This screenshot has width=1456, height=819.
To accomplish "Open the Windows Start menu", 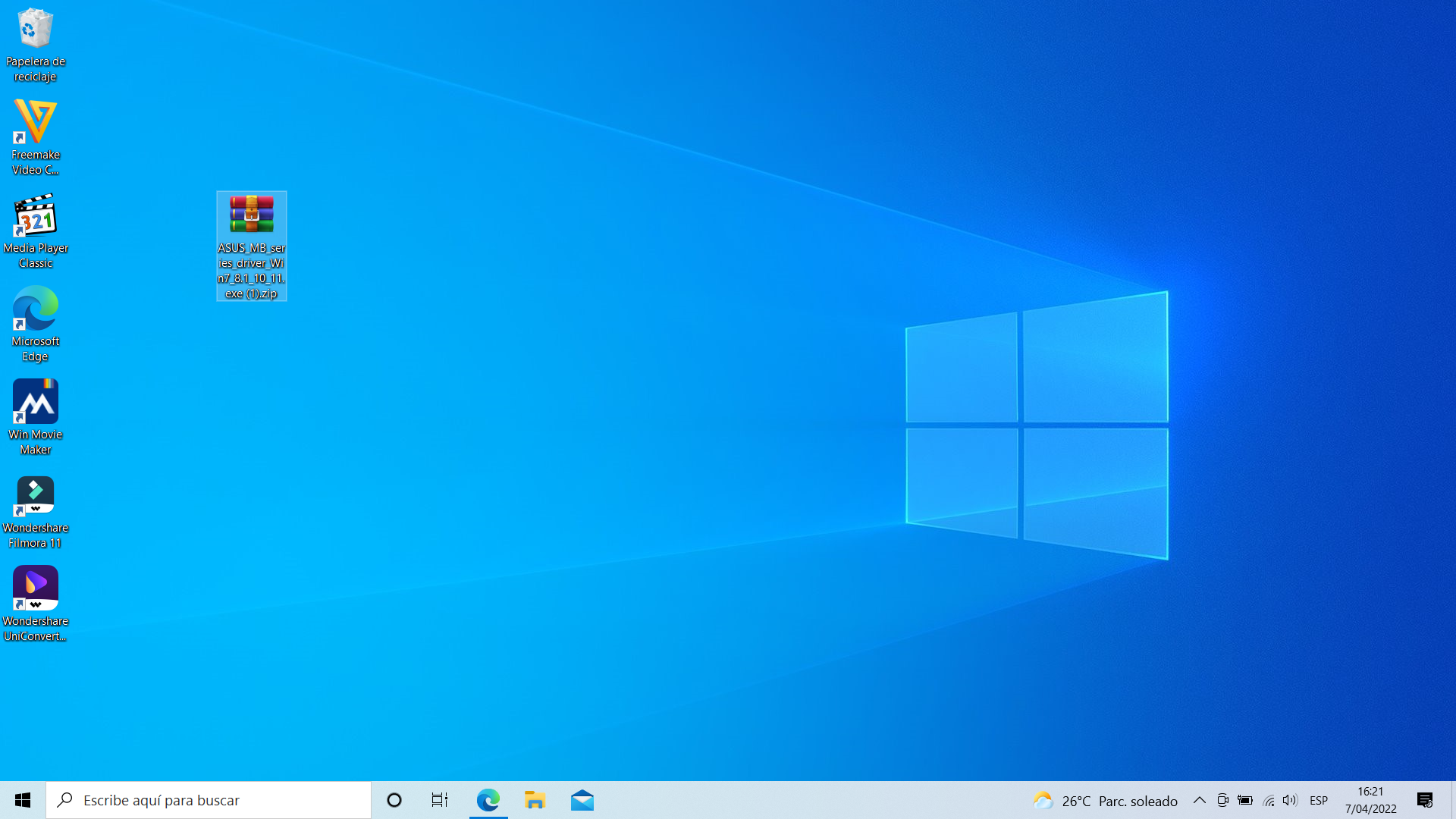I will point(23,800).
